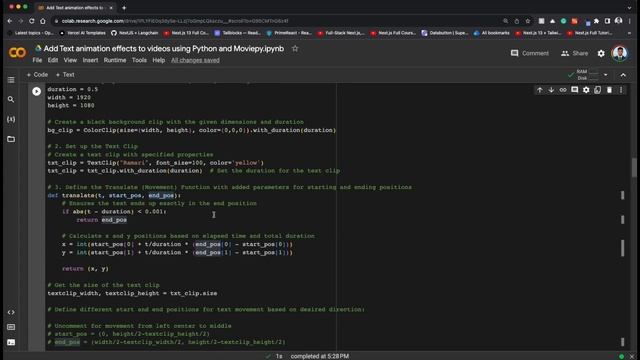640x360 pixels.
Task: Open Chrome three-dot menu
Action: pos(629,21)
